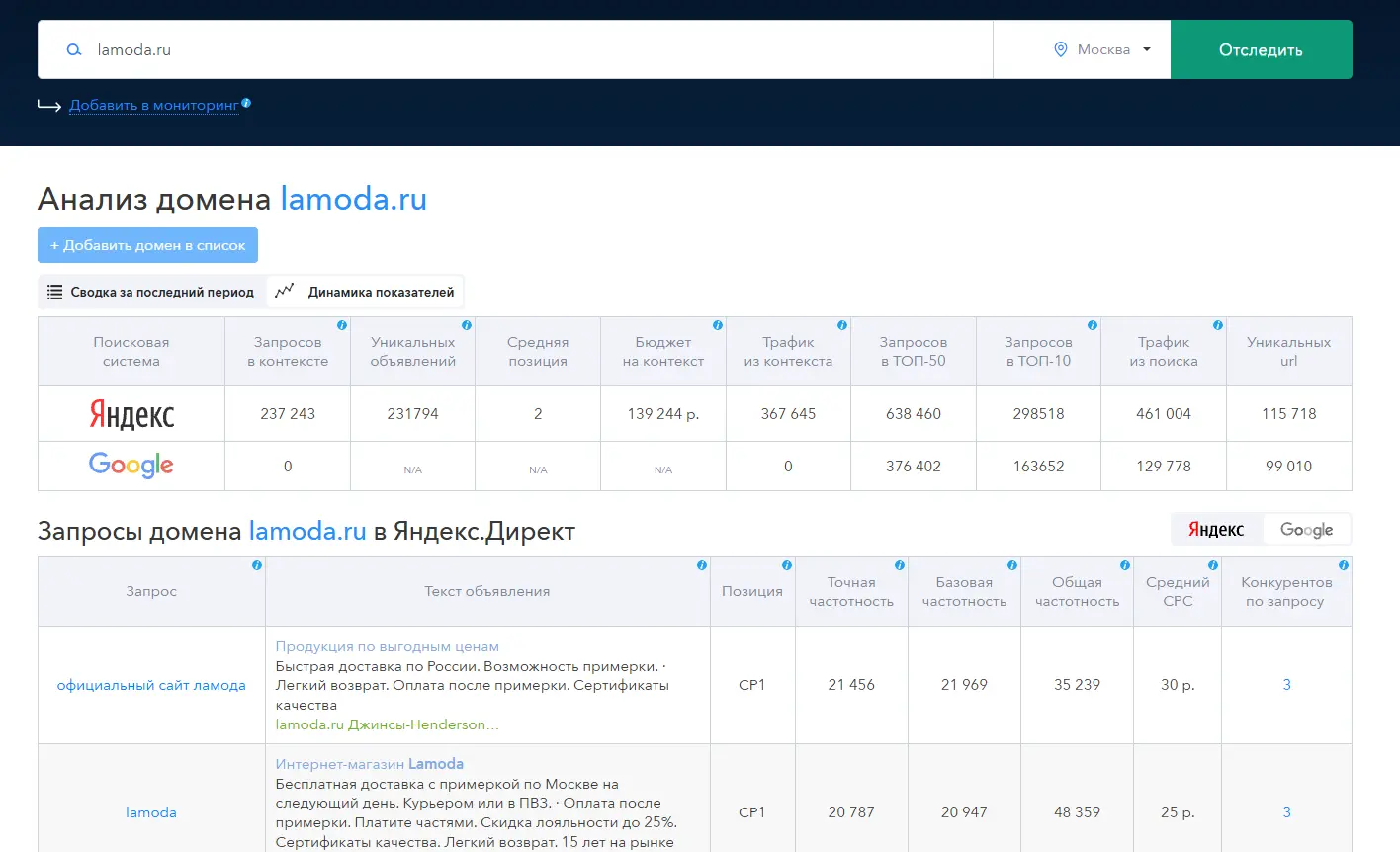Open info icon in Текст объявления header
This screenshot has height=852, width=1400.
[702, 565]
